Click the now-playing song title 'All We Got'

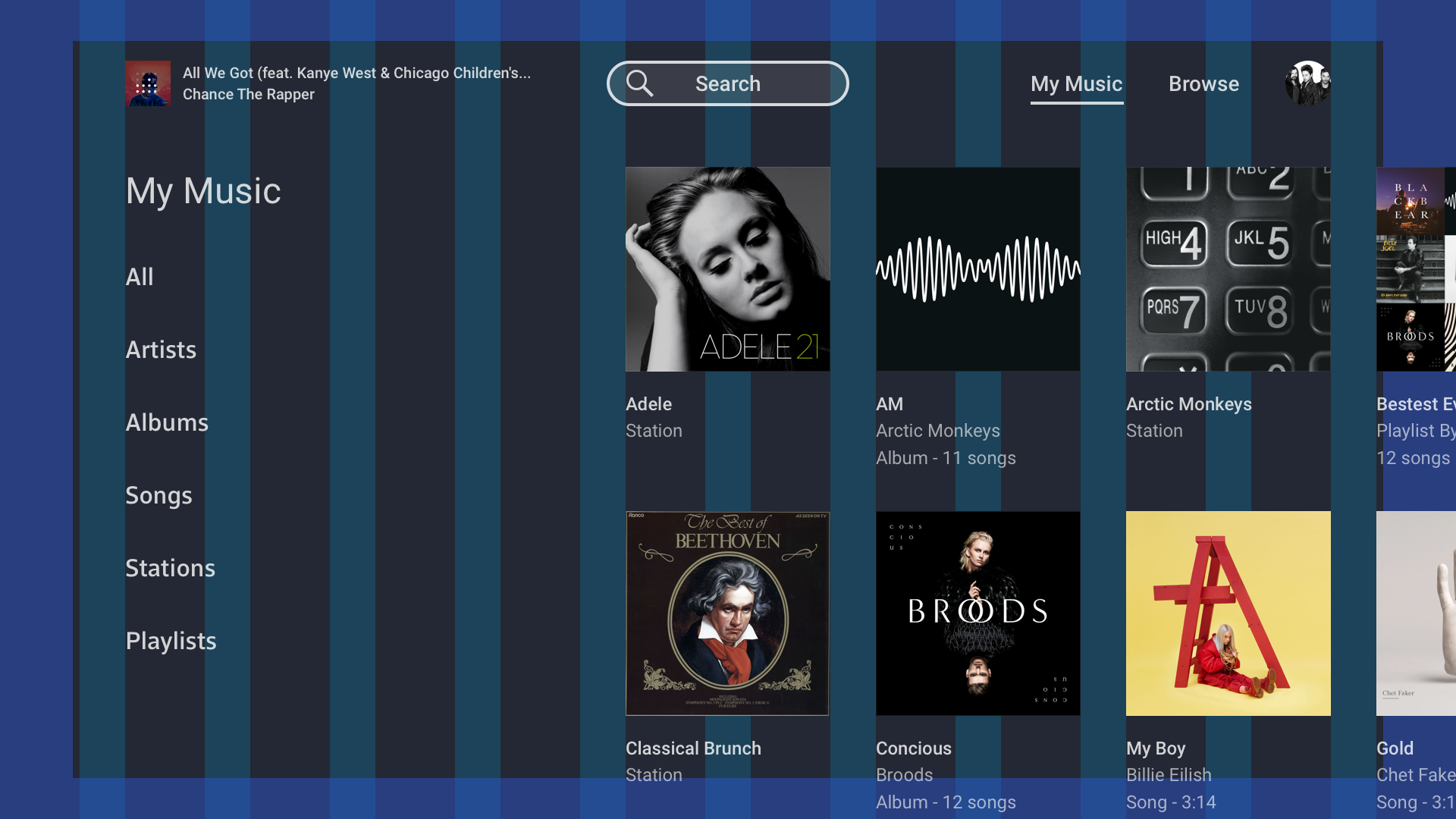(x=356, y=73)
